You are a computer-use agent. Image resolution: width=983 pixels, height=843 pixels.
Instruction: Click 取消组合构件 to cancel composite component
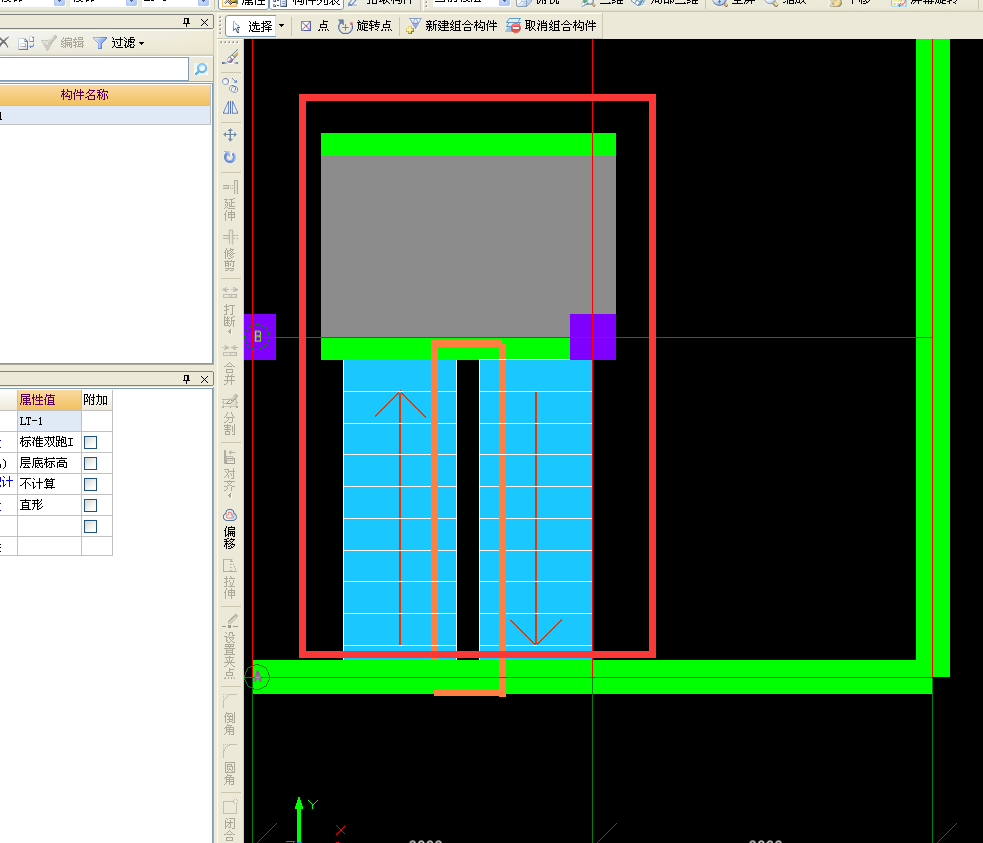[x=551, y=26]
